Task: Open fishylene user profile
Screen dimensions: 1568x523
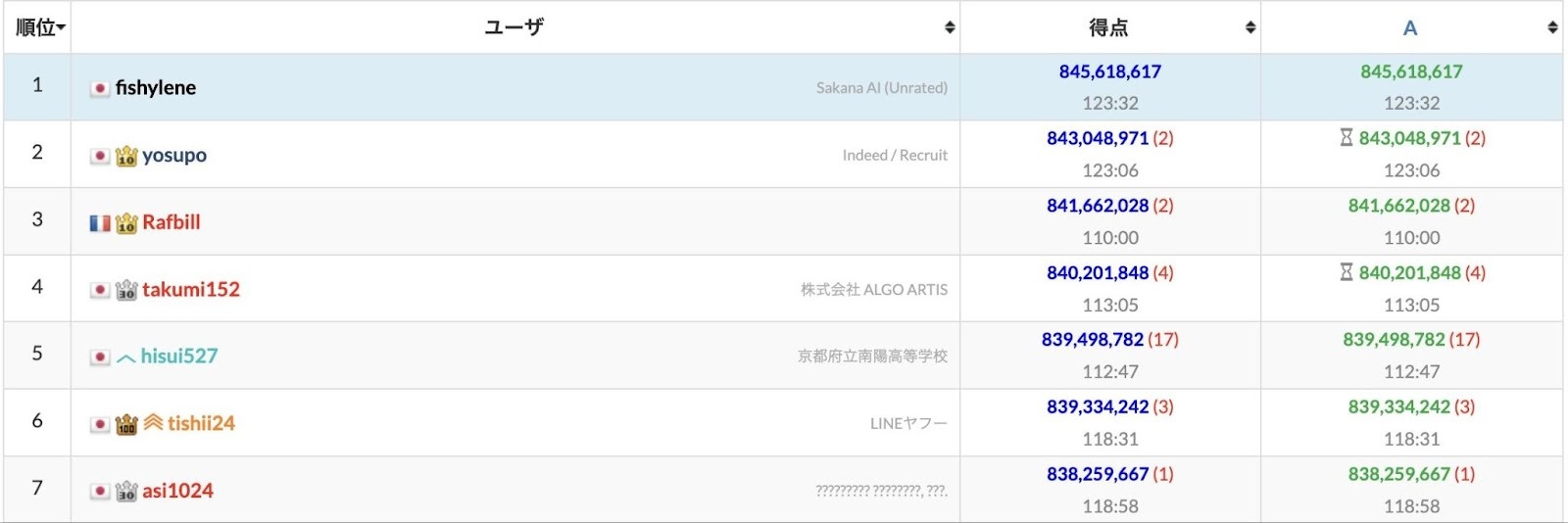Action: (x=156, y=88)
